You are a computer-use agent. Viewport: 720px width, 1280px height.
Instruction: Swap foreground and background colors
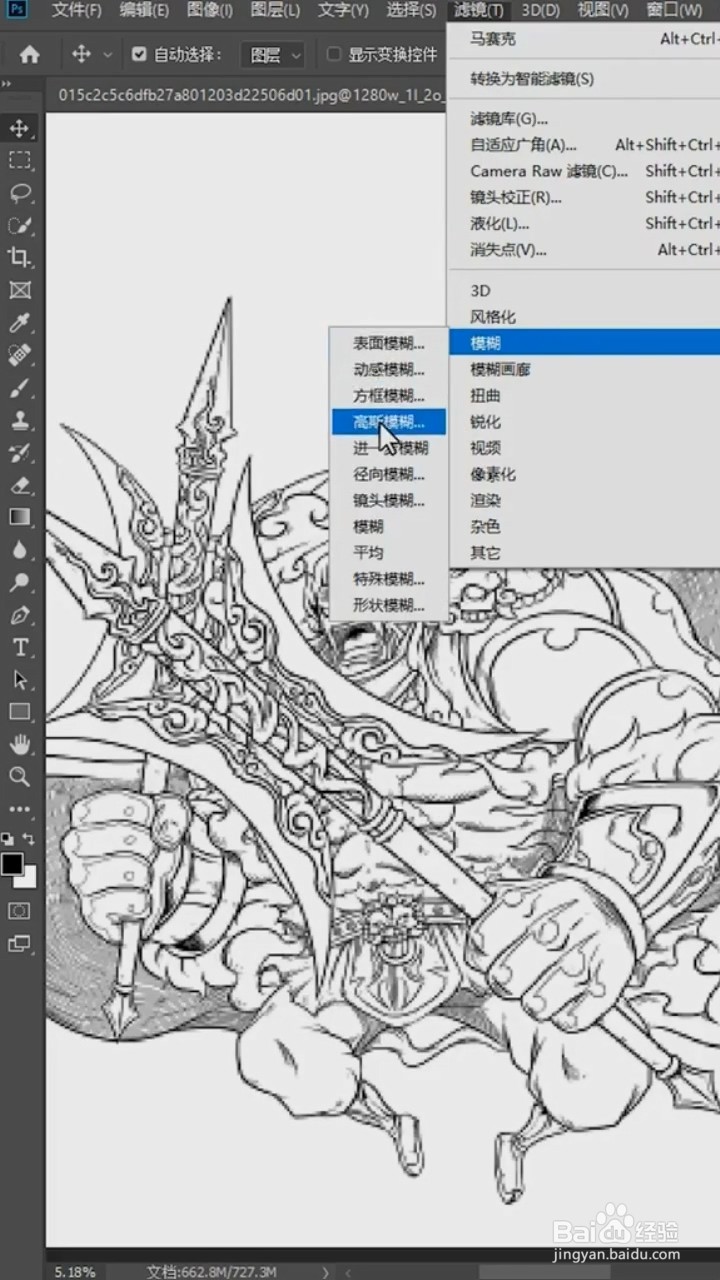coord(30,838)
